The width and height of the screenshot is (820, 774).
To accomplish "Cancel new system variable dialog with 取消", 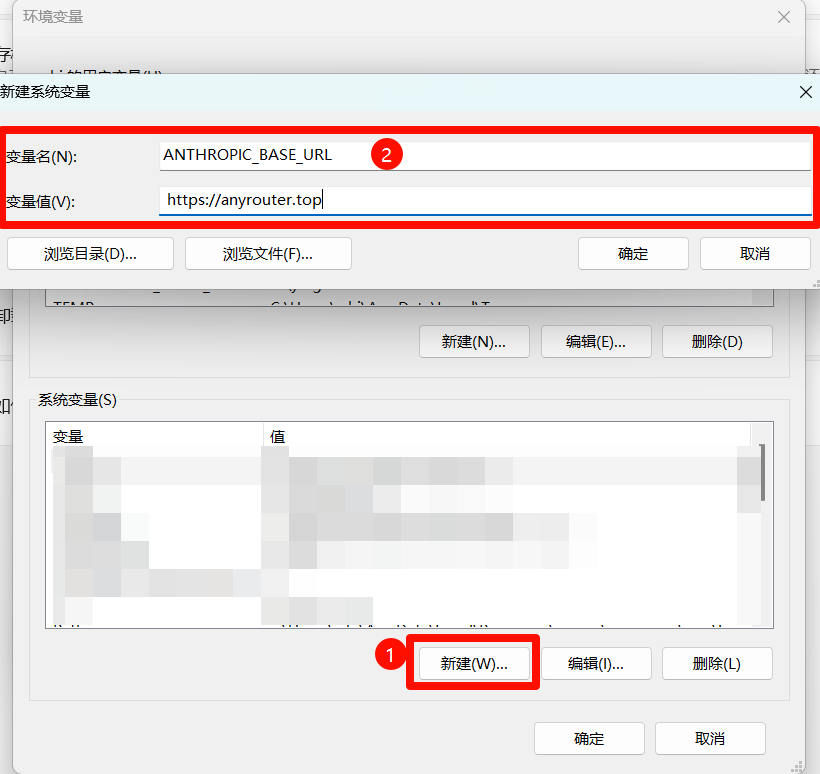I will (755, 254).
